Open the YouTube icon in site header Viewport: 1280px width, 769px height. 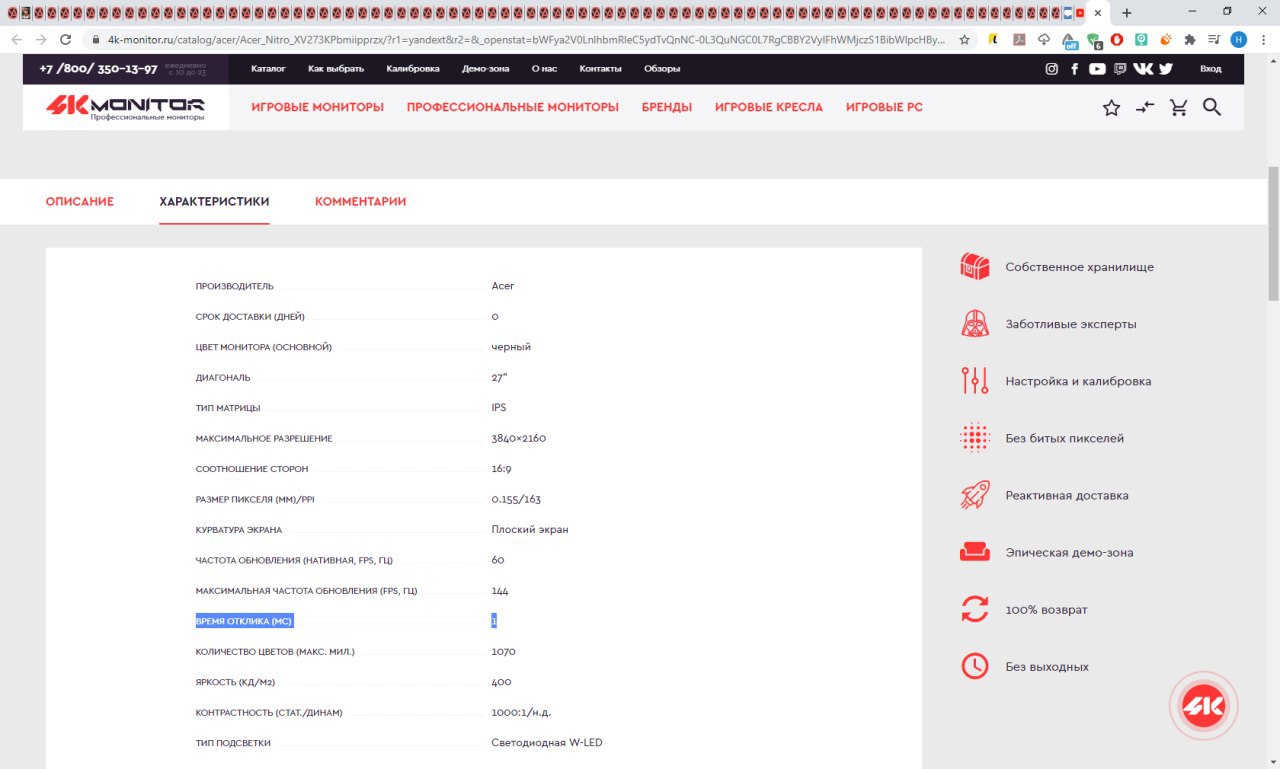pyautogui.click(x=1097, y=69)
